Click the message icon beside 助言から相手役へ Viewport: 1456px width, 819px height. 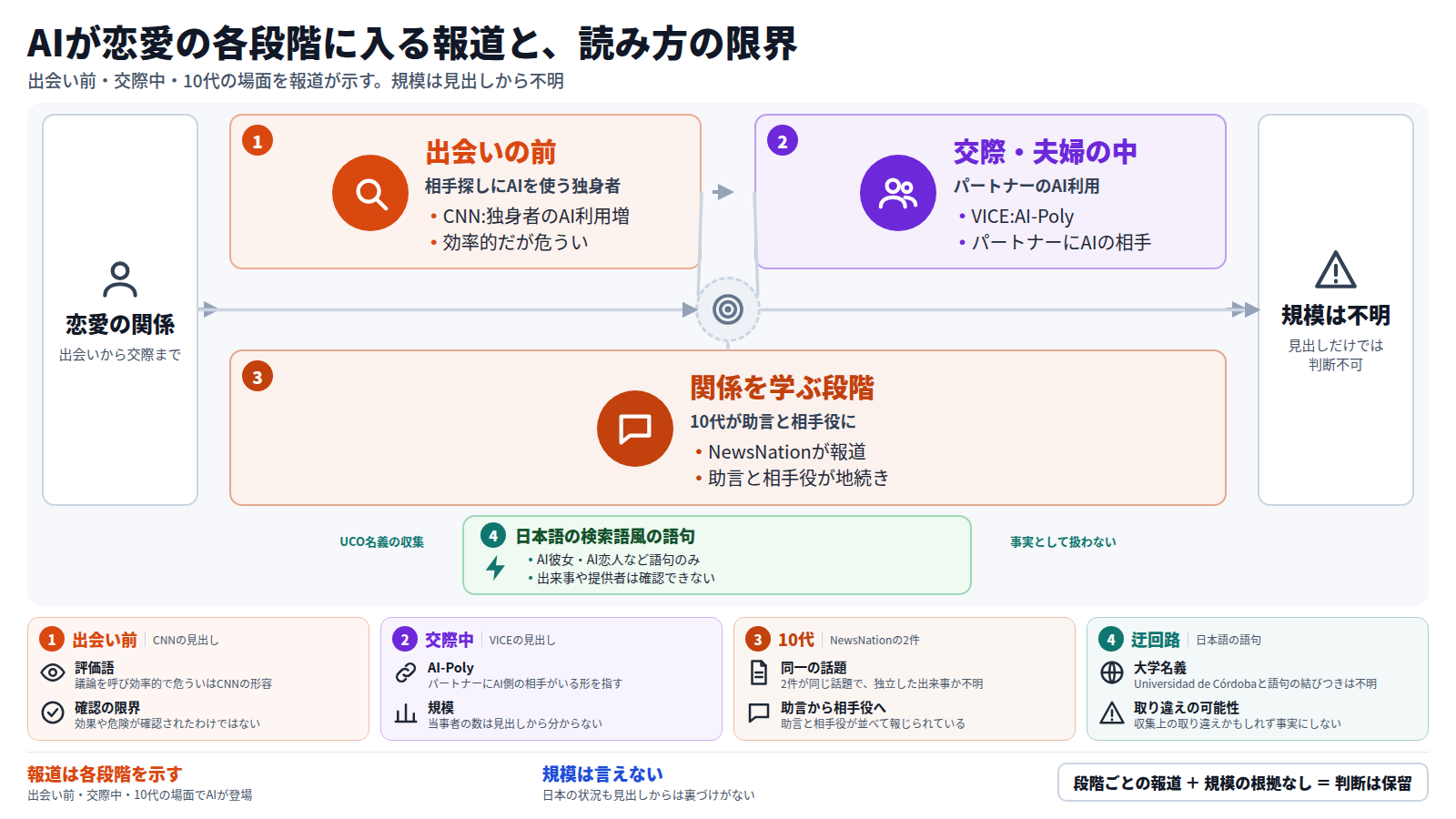click(x=759, y=713)
